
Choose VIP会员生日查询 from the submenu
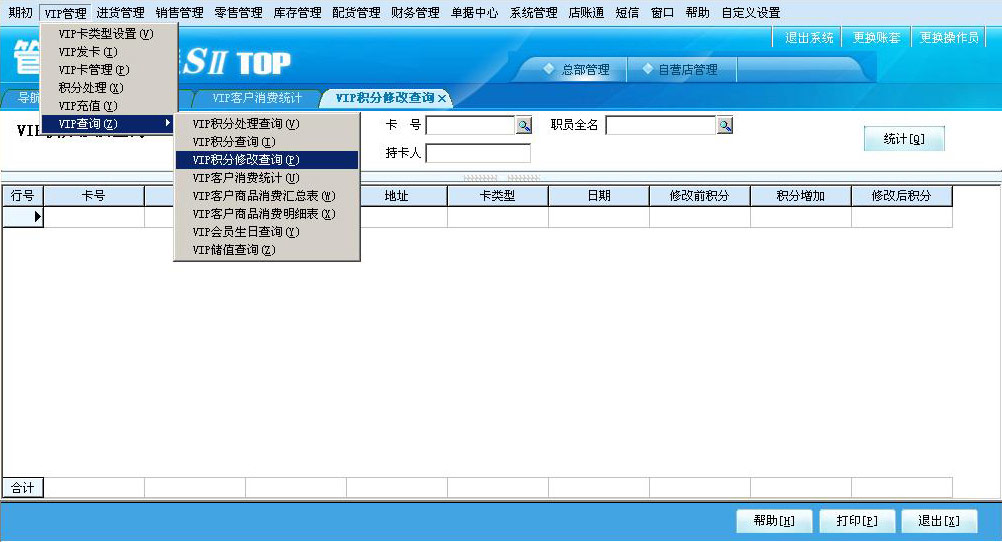[x=246, y=232]
